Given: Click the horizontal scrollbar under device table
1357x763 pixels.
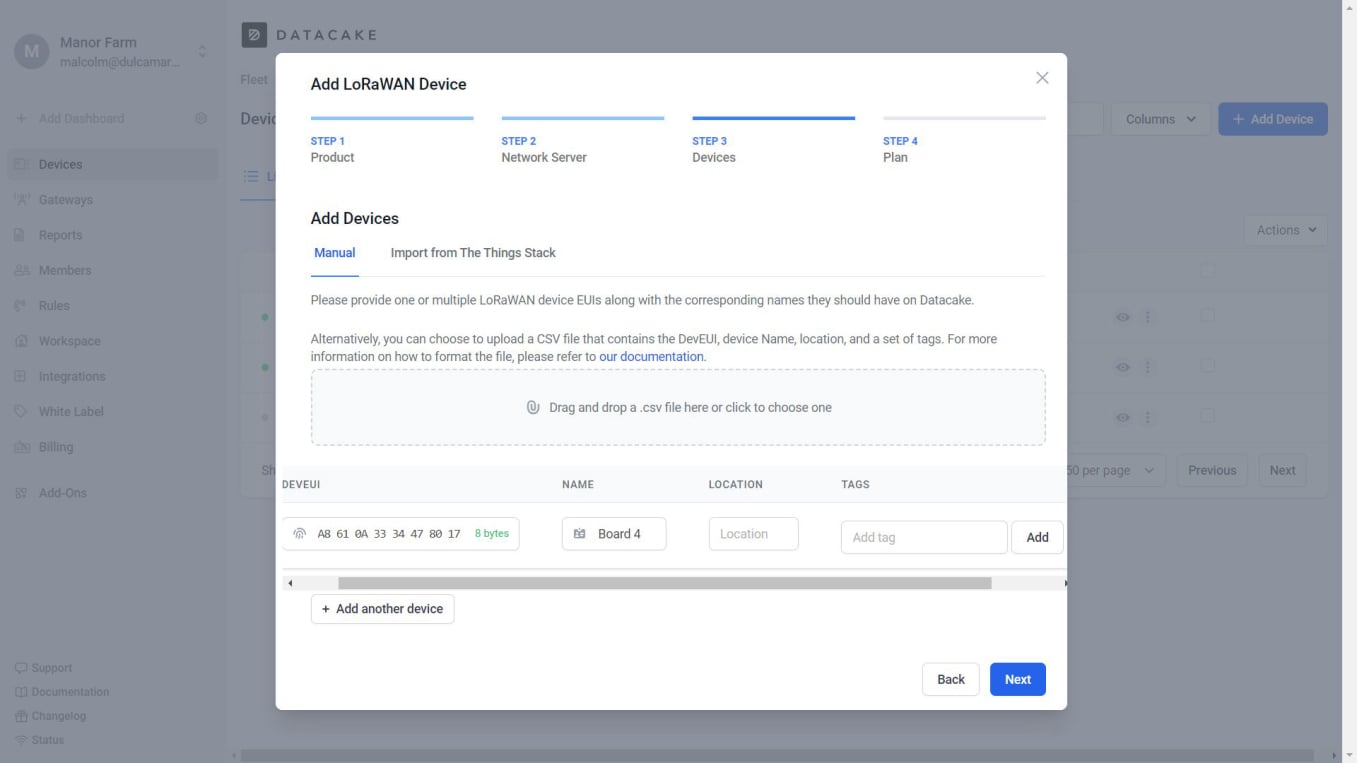Looking at the screenshot, I should click(x=664, y=583).
